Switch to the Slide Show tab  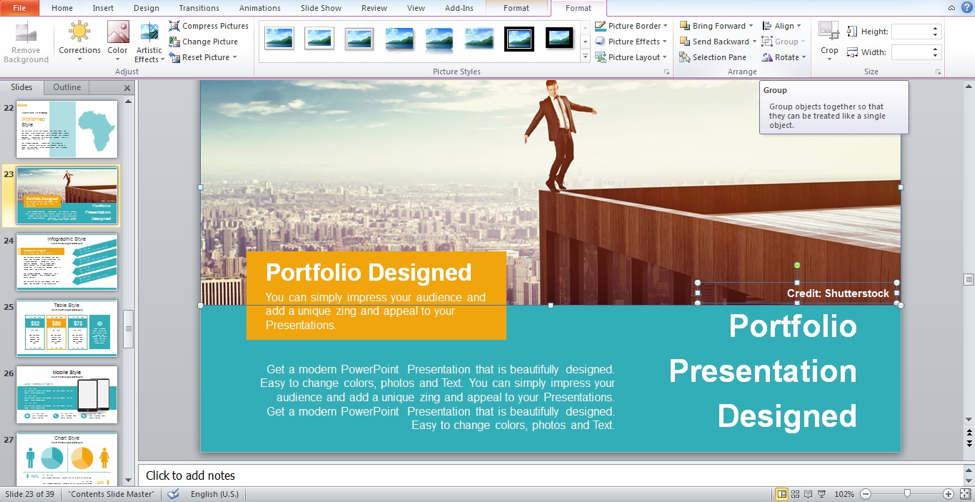pos(321,8)
